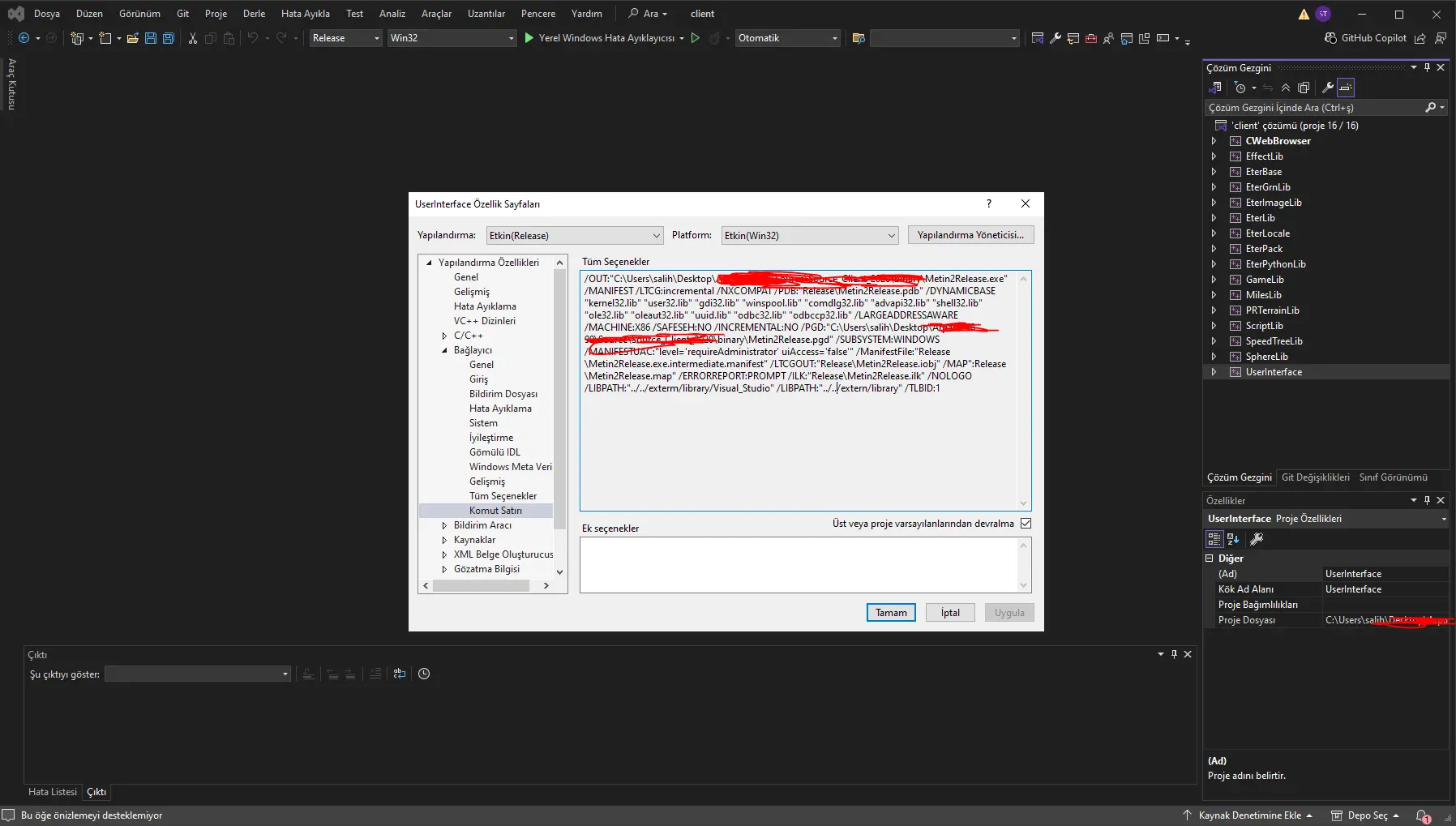Screen dimensions: 1456x826
Task: Click the yellow warning triangle notification
Action: 1304,14
